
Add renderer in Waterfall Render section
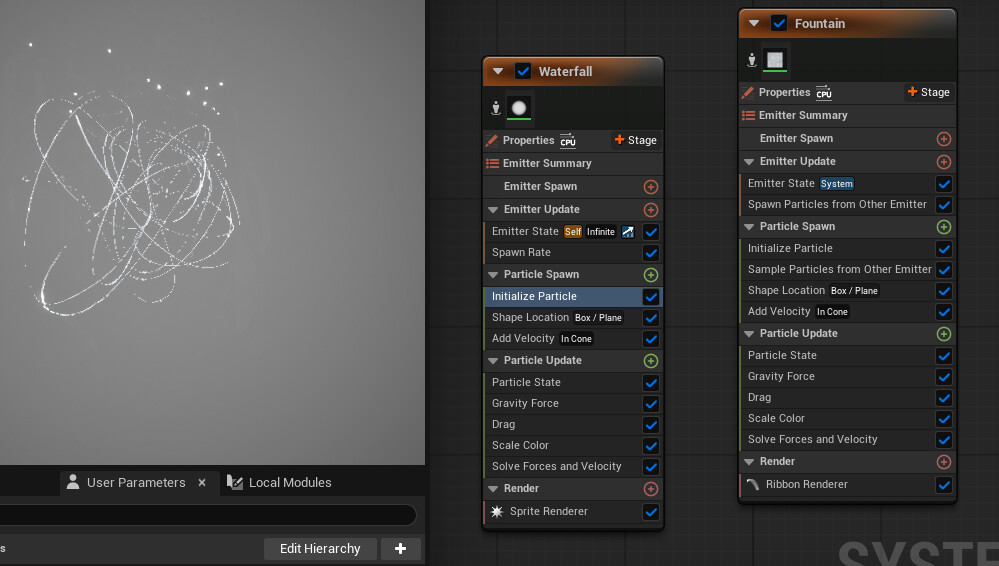650,489
